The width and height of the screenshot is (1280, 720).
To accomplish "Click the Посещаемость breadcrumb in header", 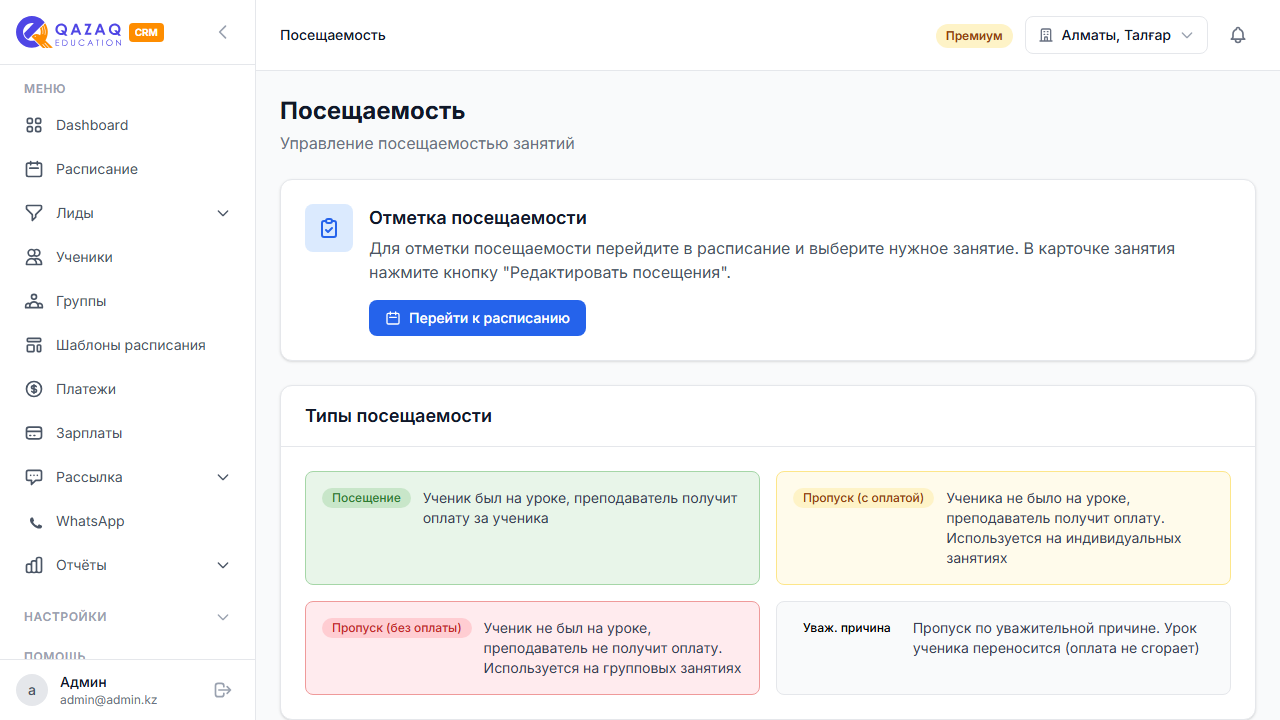I will [333, 35].
